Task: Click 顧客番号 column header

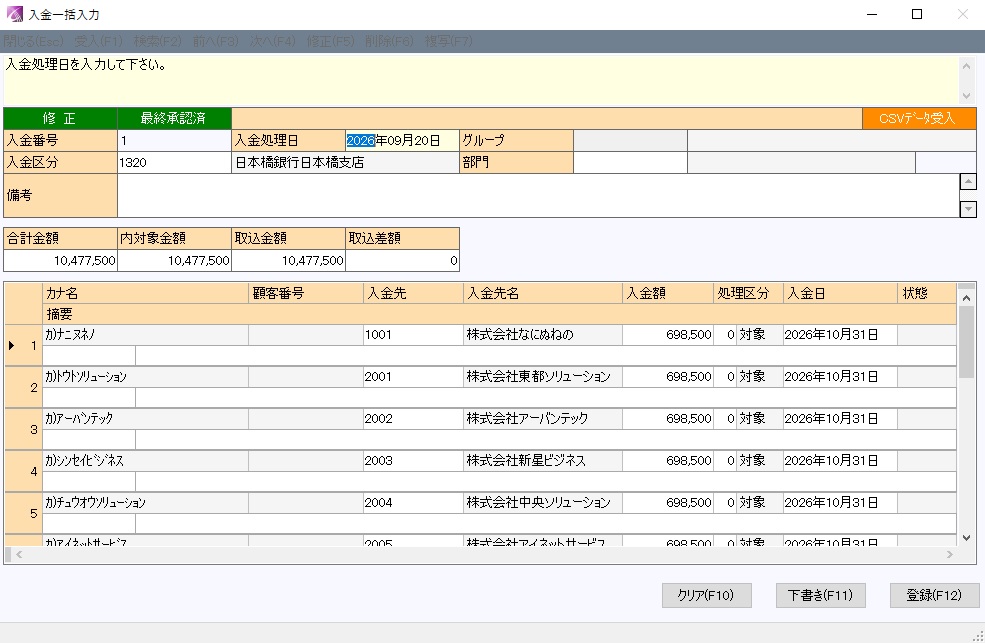Action: click(306, 293)
